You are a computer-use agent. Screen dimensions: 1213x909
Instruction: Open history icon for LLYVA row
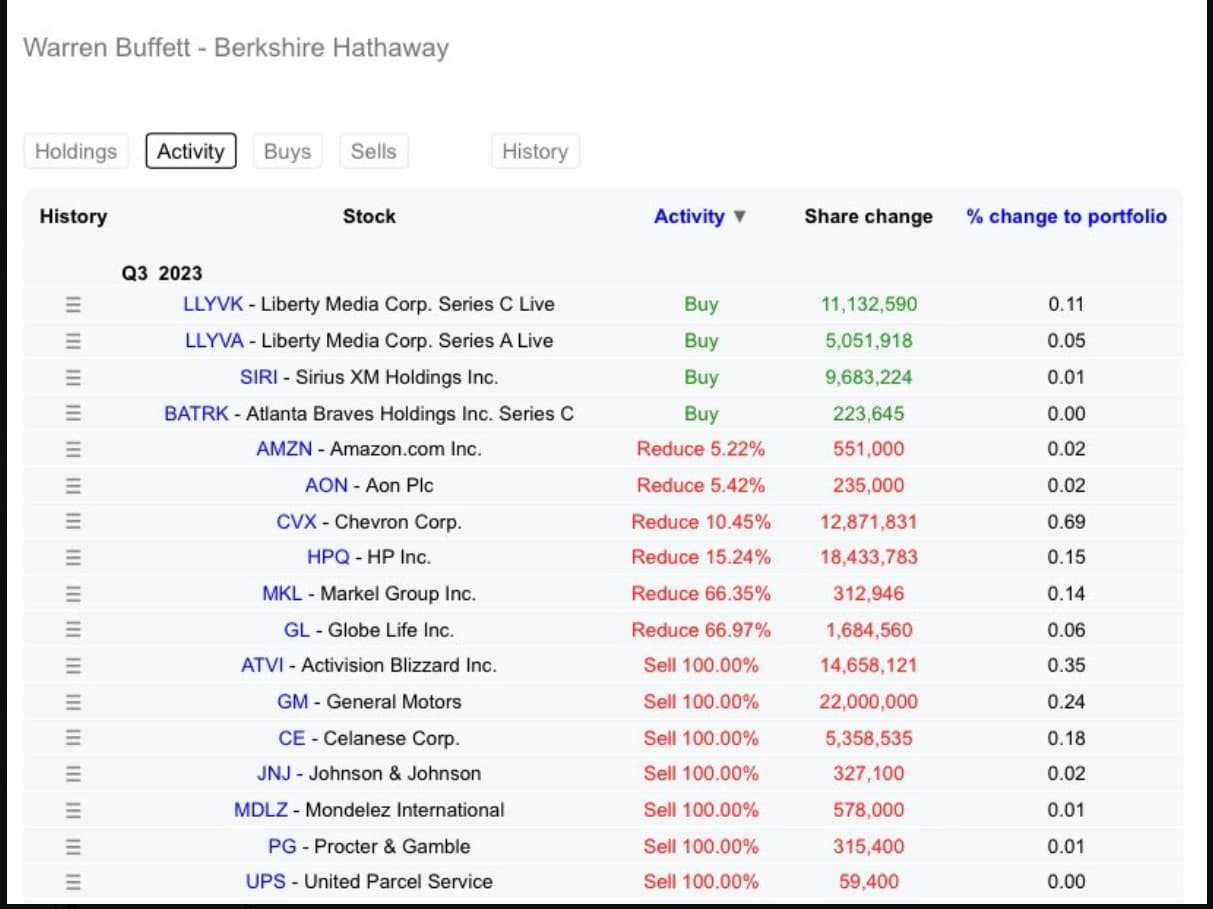click(x=73, y=341)
